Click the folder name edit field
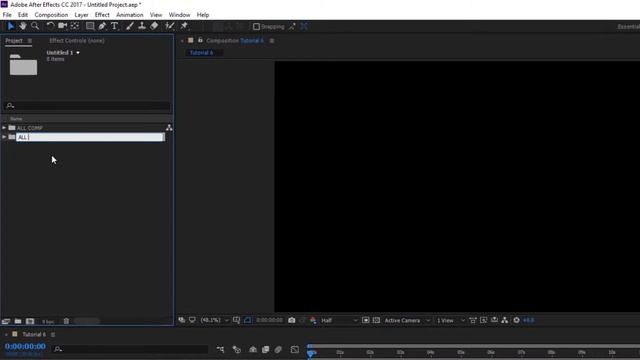Viewport: 640px width, 360px height. point(90,137)
